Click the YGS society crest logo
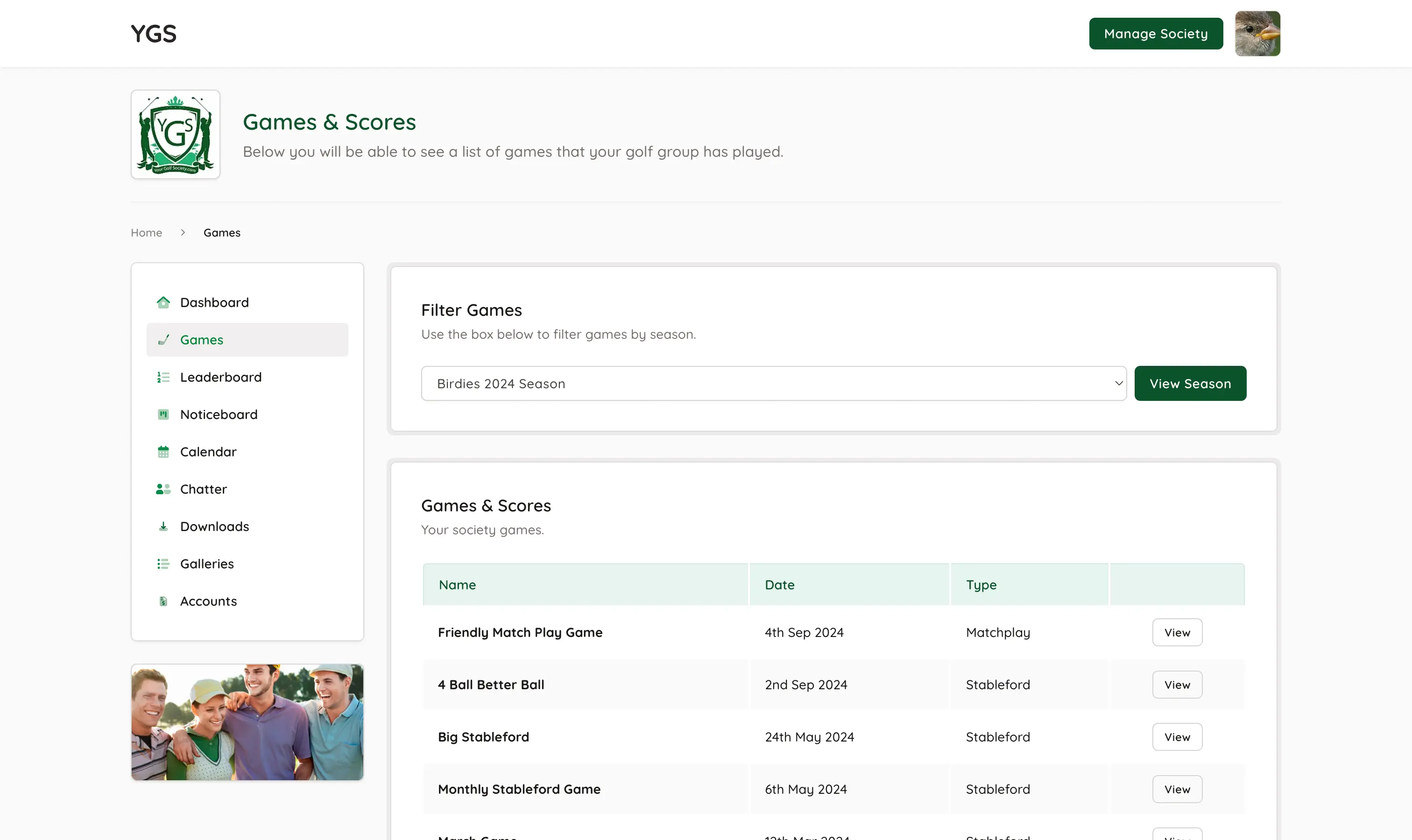1412x840 pixels. (175, 134)
